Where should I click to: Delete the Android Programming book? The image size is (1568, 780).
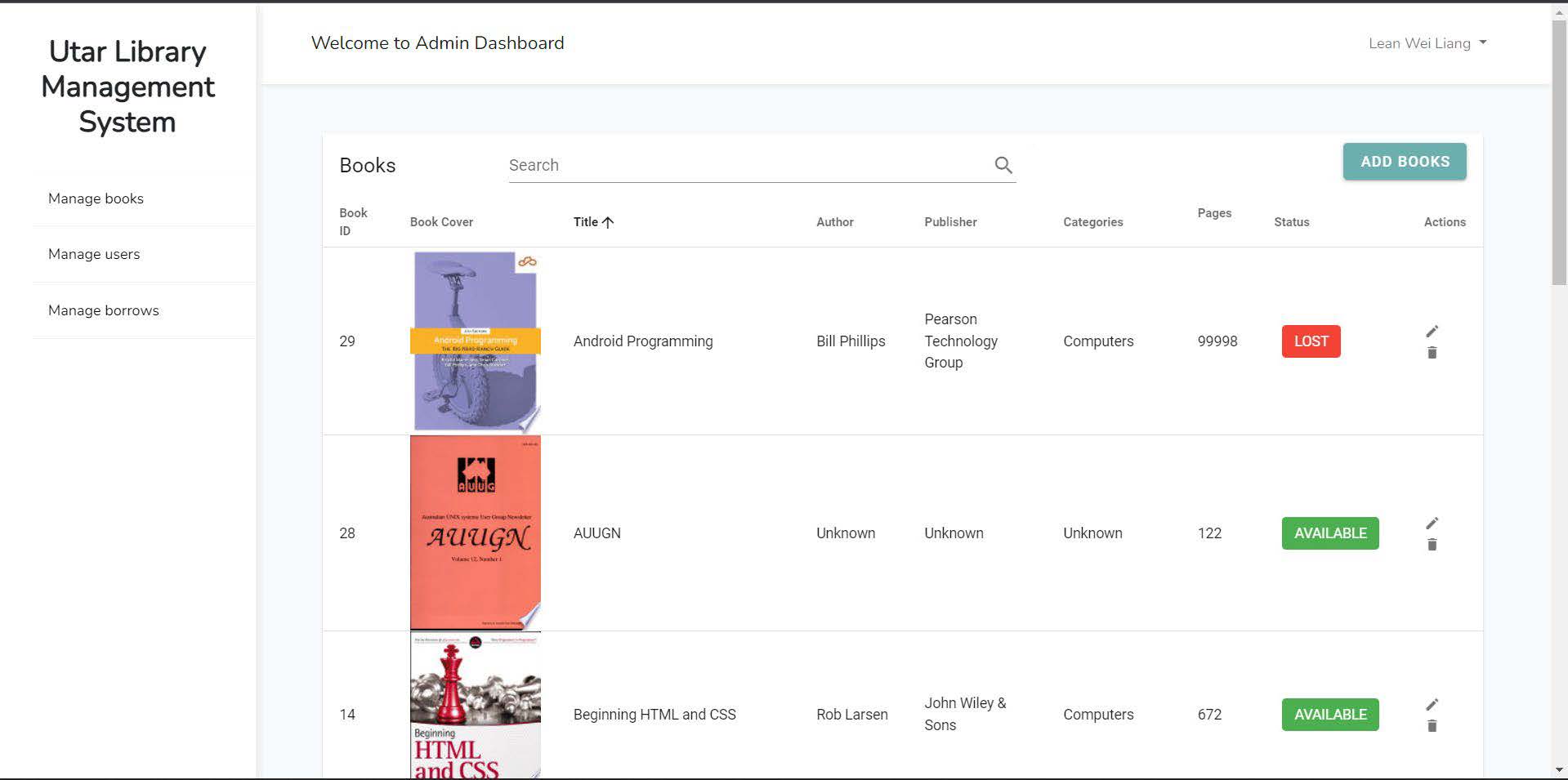tap(1432, 353)
